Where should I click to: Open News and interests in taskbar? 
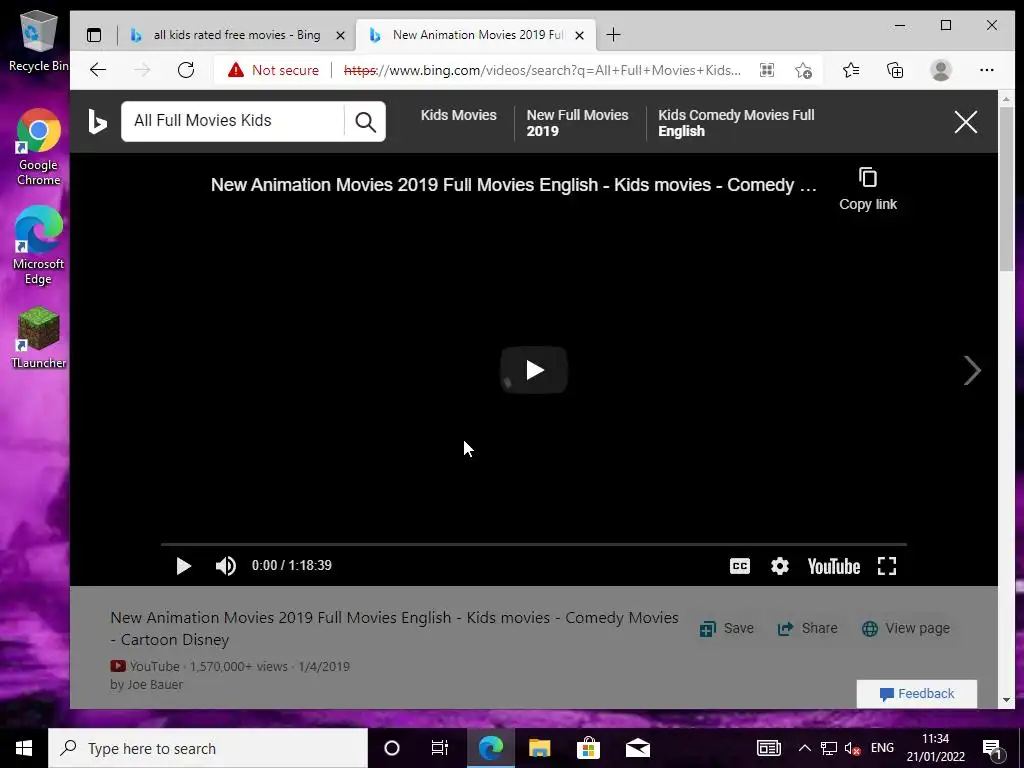coord(769,748)
